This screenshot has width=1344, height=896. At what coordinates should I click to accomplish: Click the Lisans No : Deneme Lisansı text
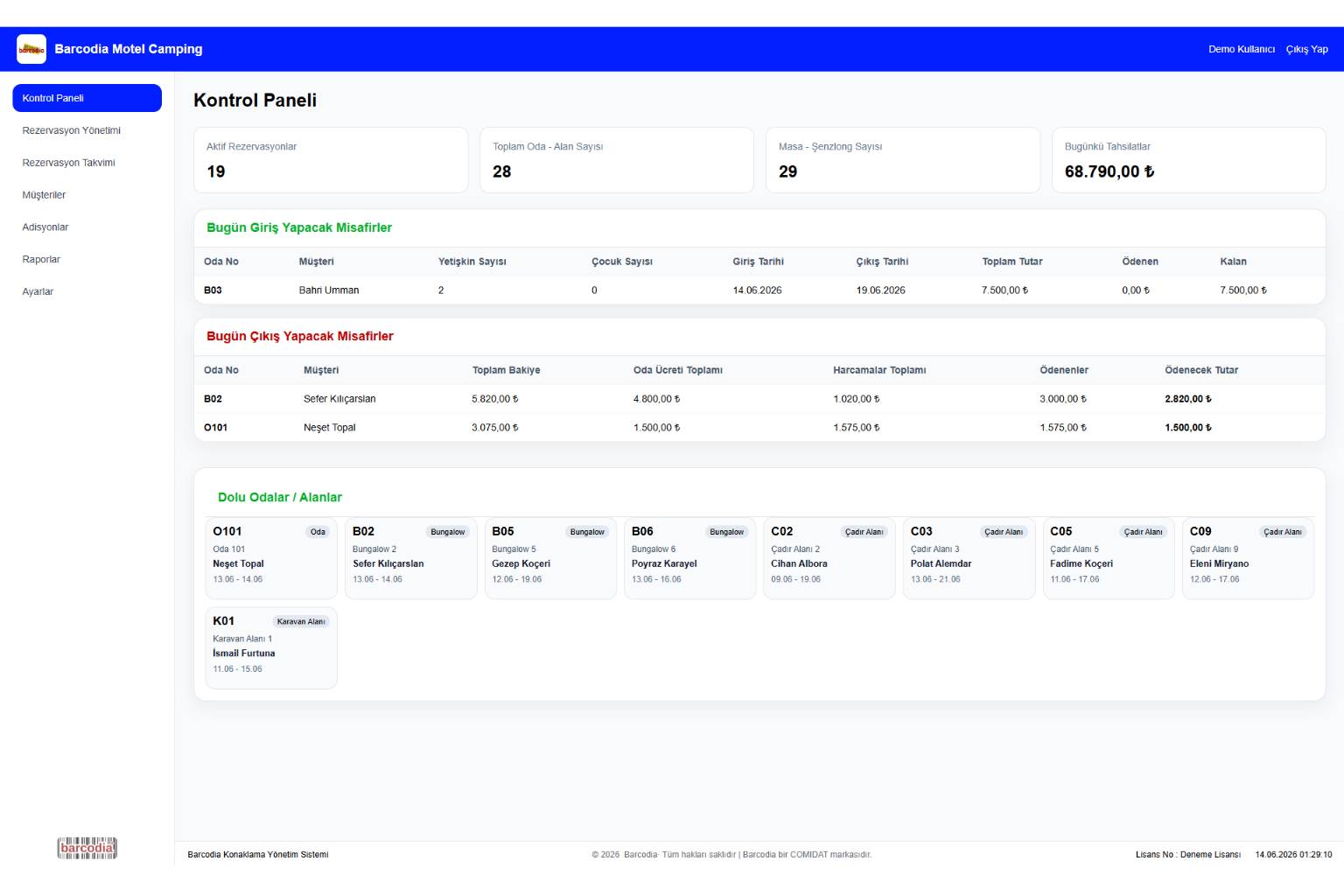click(1188, 855)
